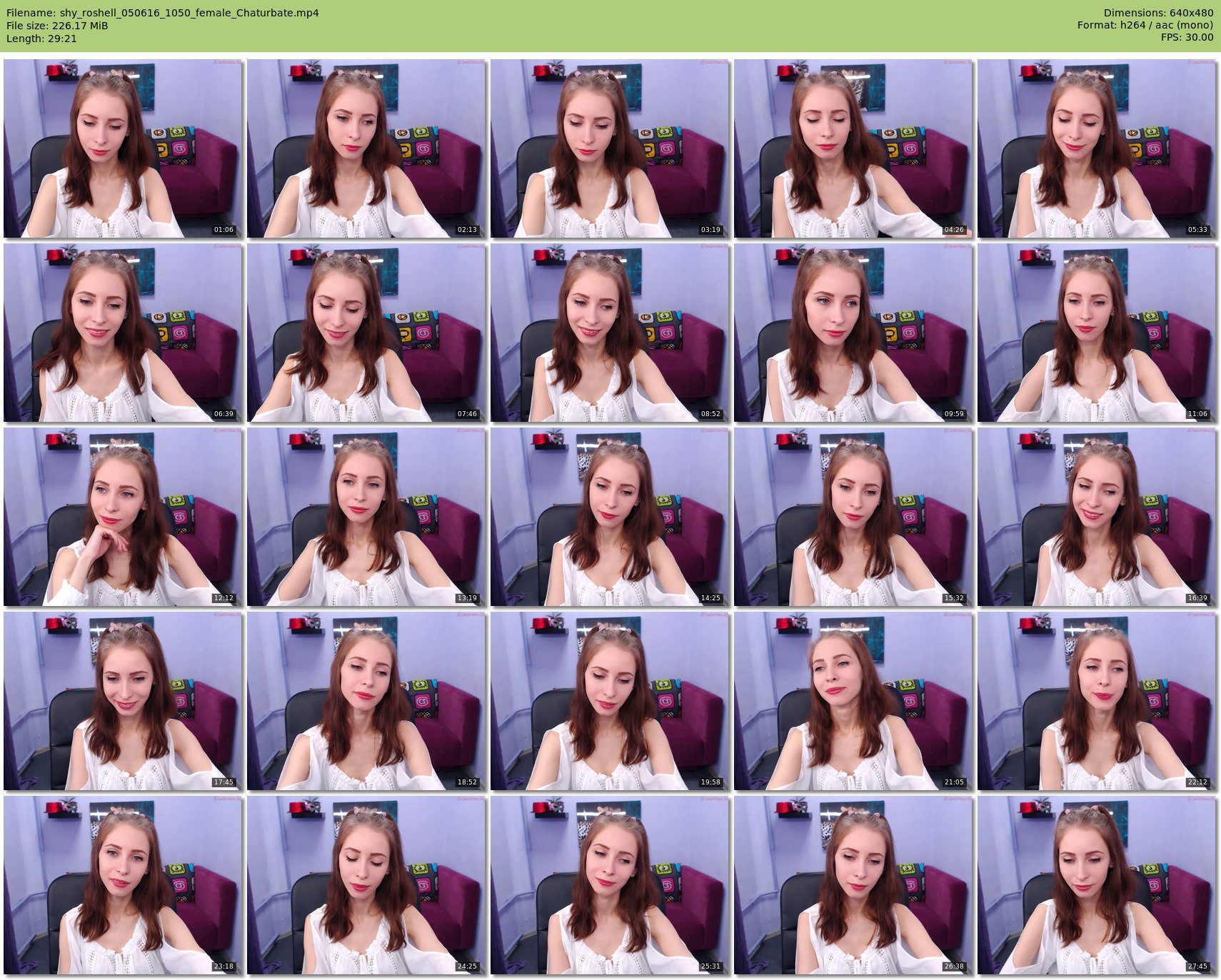Click the frame labeled 26:38
The height and width of the screenshot is (980, 1221).
tap(853, 885)
